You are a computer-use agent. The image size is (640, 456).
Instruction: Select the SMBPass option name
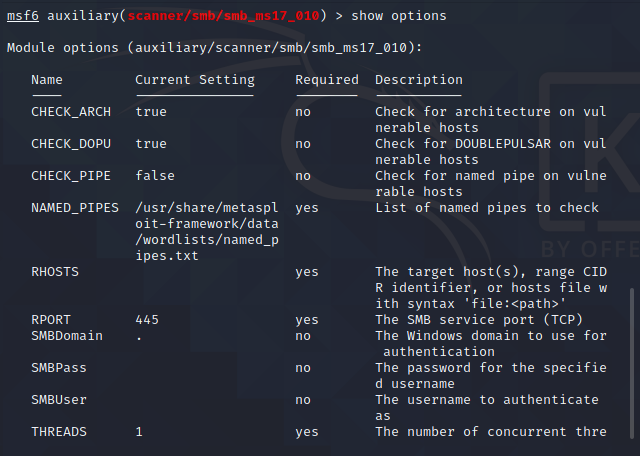pos(59,368)
